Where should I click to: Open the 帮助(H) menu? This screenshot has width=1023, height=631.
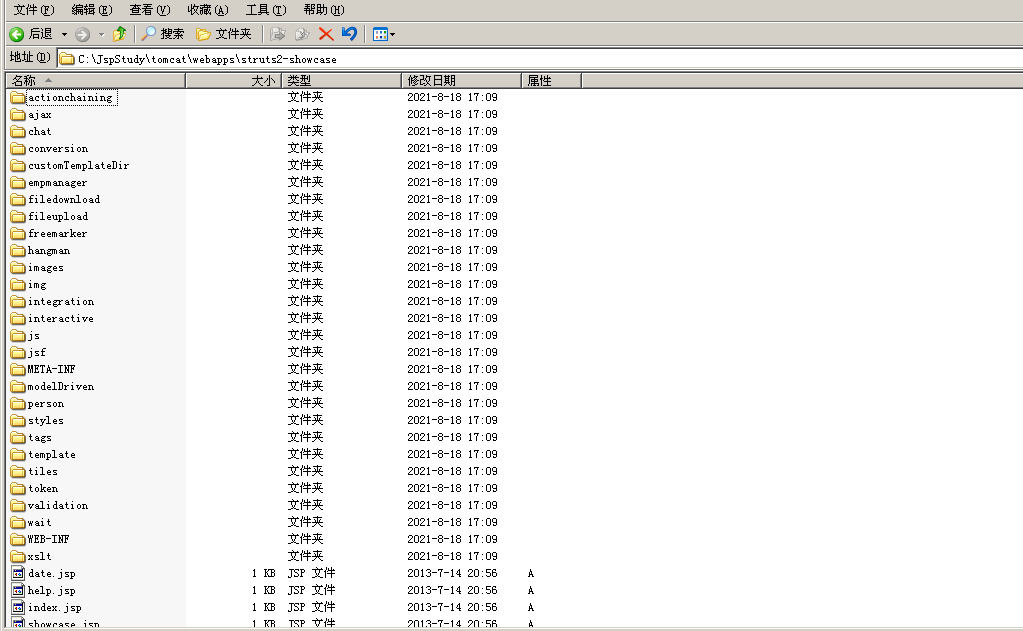tap(324, 10)
